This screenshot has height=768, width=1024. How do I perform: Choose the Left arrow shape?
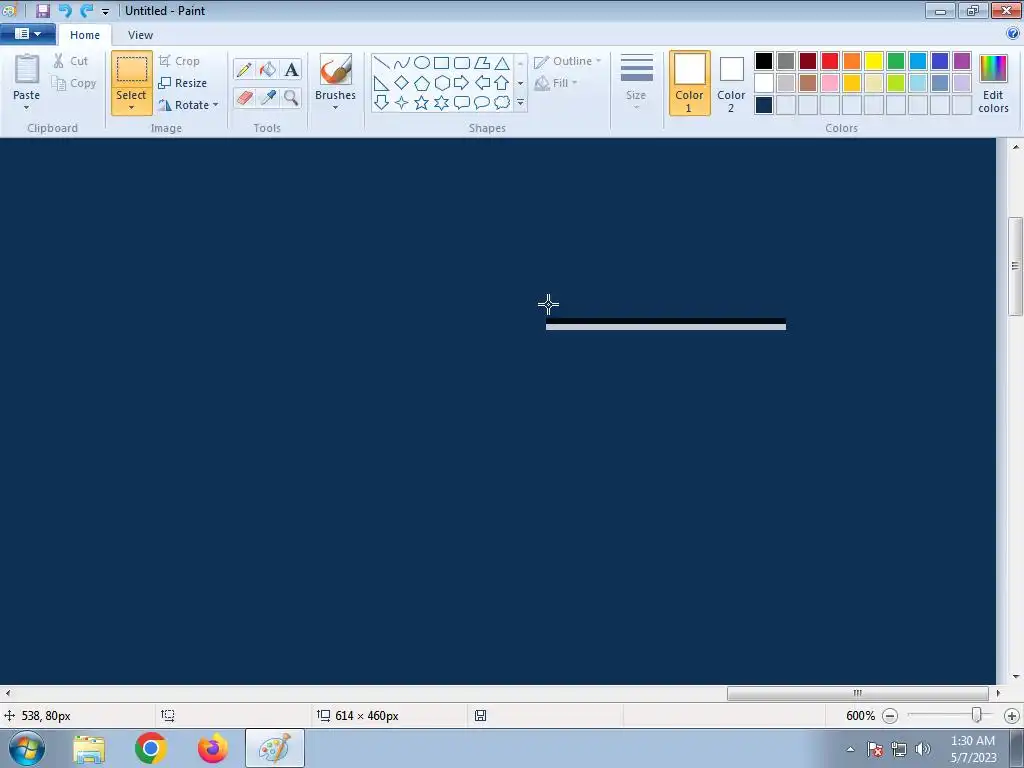(482, 83)
